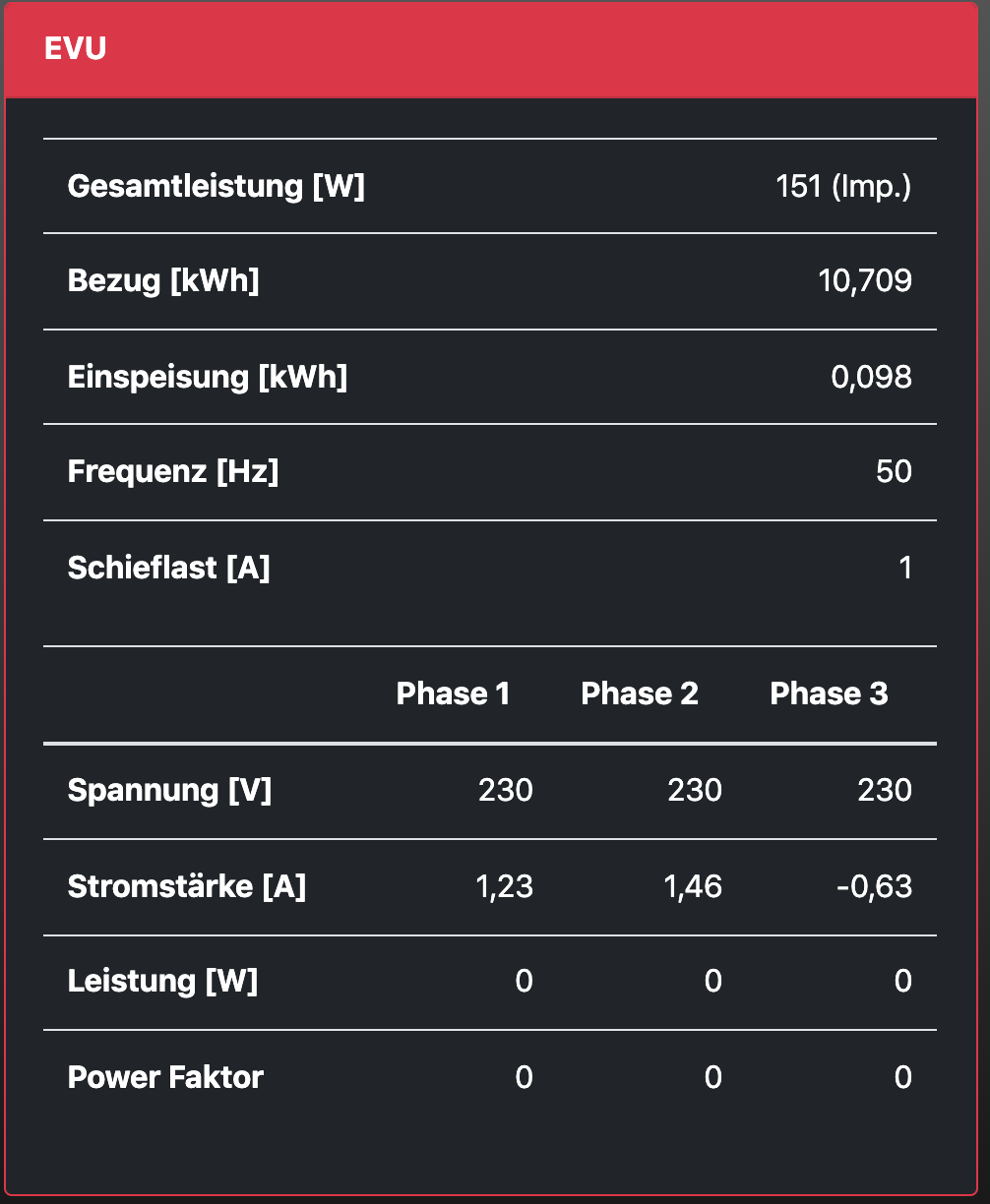Select the Power Faktor row label

[165, 1077]
